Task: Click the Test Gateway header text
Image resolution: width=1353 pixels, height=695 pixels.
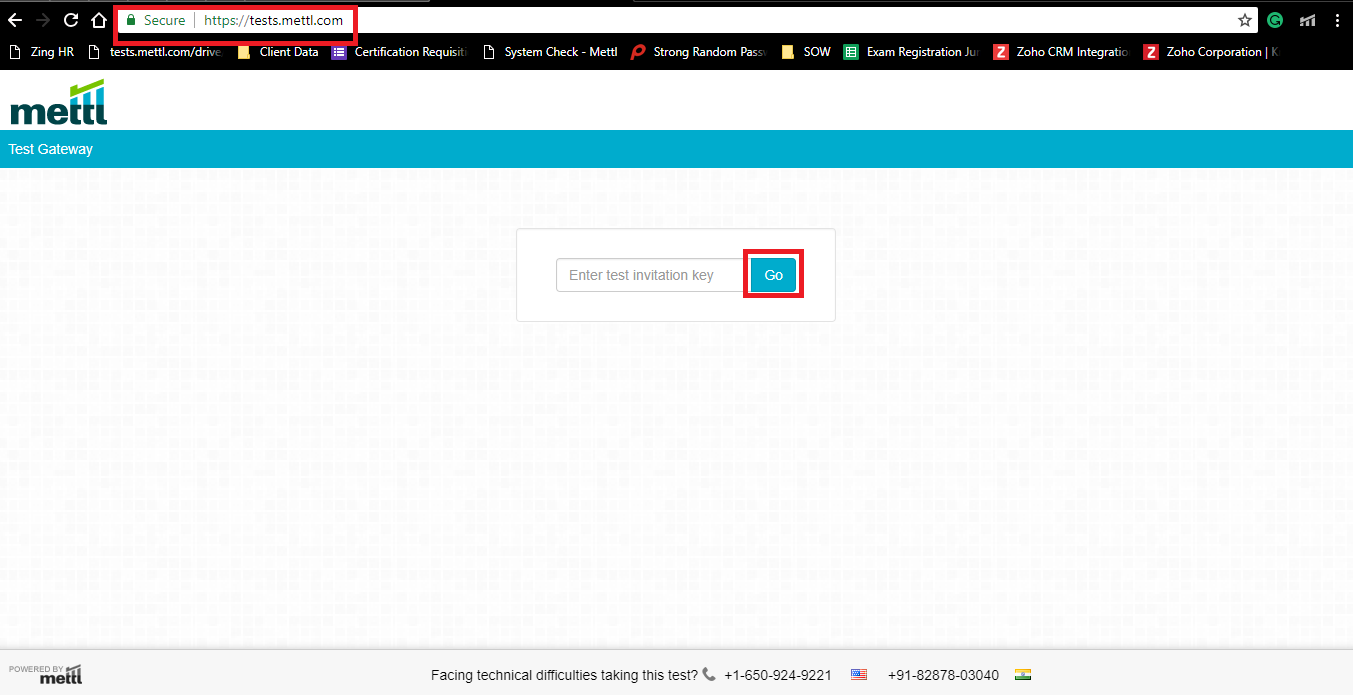Action: point(50,149)
